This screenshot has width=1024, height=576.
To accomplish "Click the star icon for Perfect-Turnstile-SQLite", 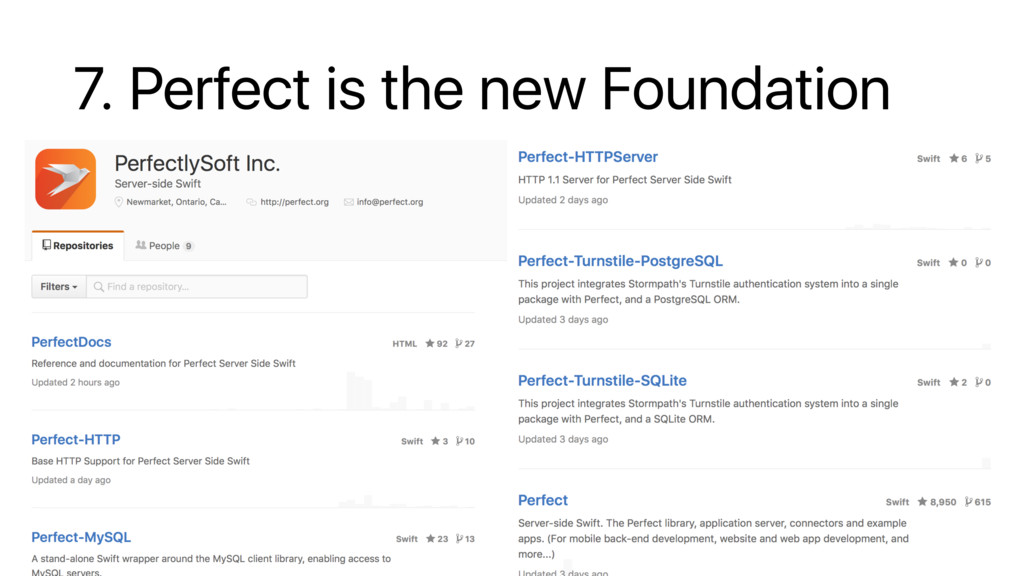I will pyautogui.click(x=953, y=382).
